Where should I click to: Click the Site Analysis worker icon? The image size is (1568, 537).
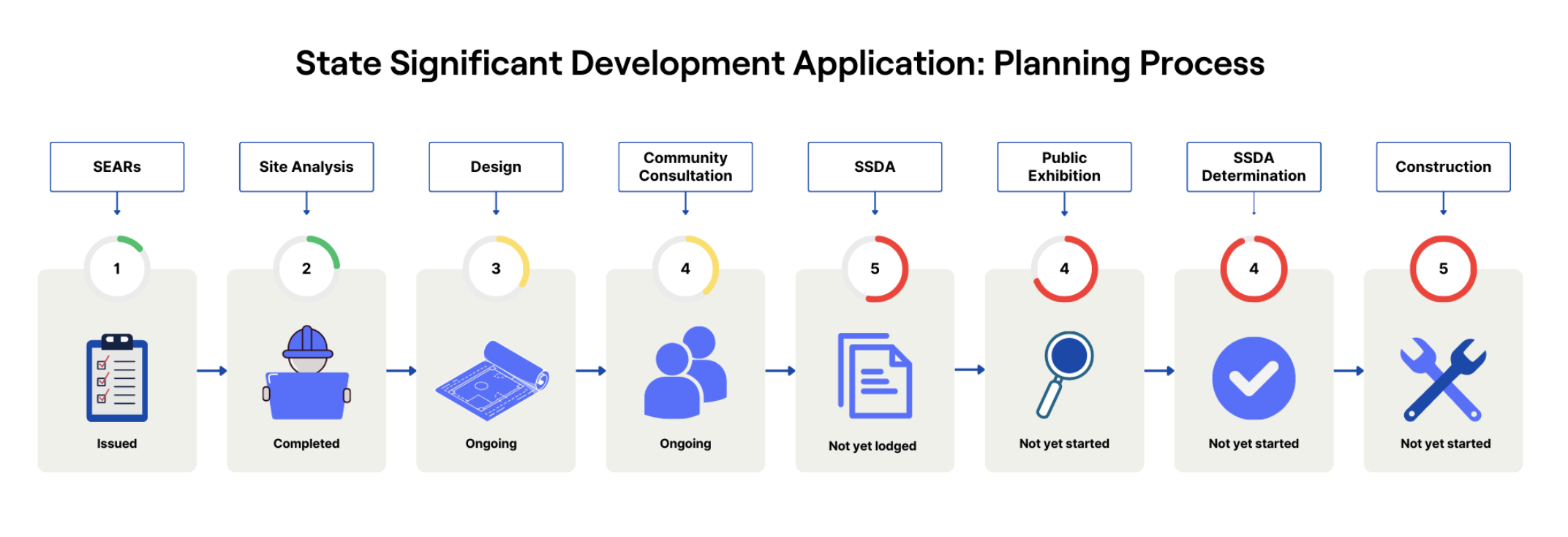coord(306,373)
